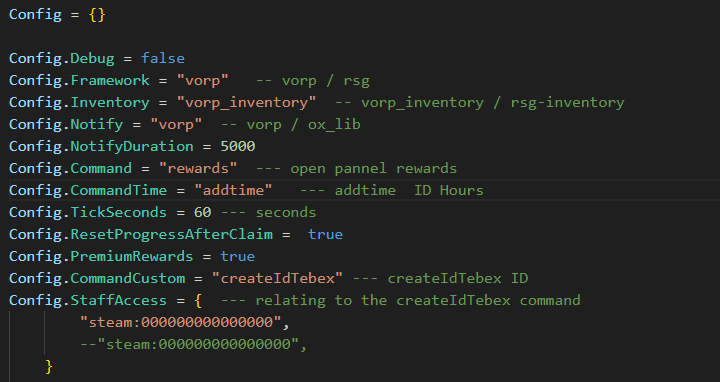Click 'true' after PremiumRewards

click(x=237, y=256)
